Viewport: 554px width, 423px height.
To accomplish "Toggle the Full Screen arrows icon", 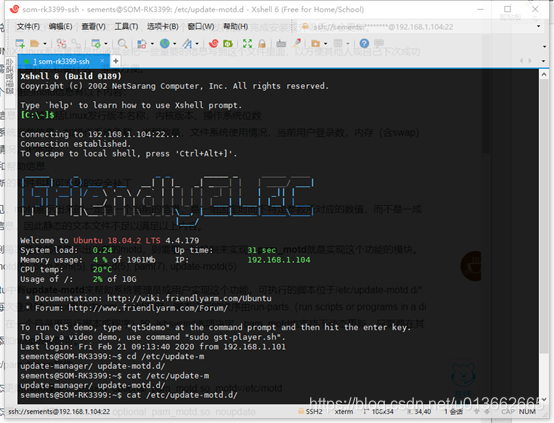I will pyautogui.click(x=247, y=43).
